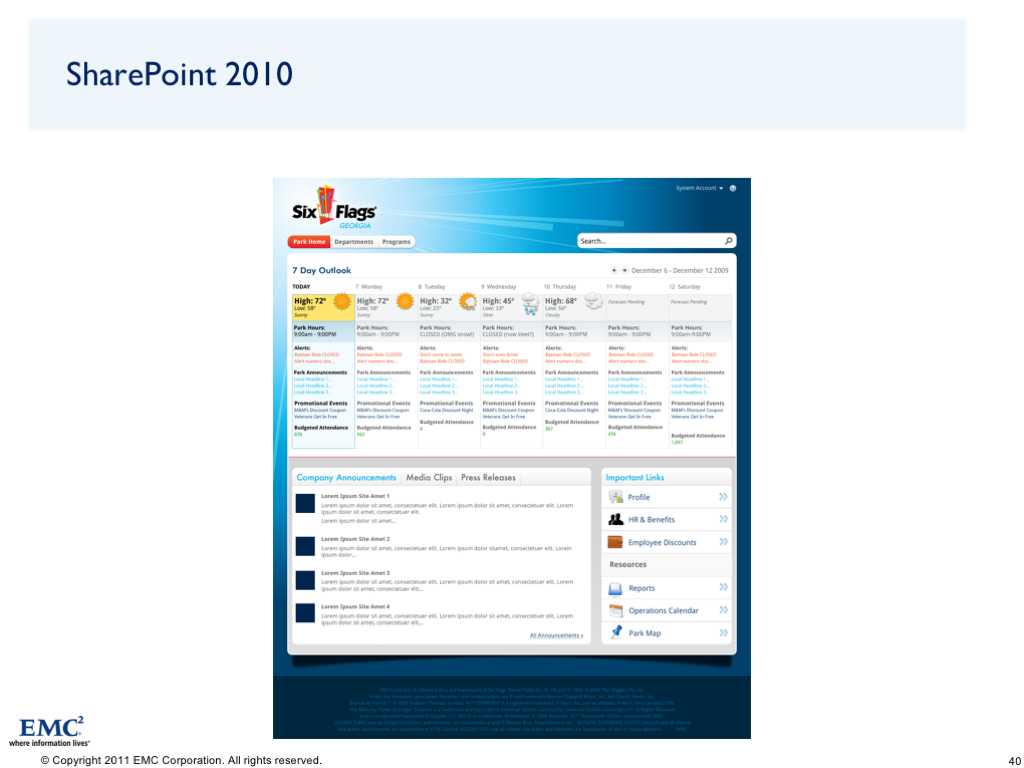Click Tuesday's partly sunny weather icon

(468, 302)
